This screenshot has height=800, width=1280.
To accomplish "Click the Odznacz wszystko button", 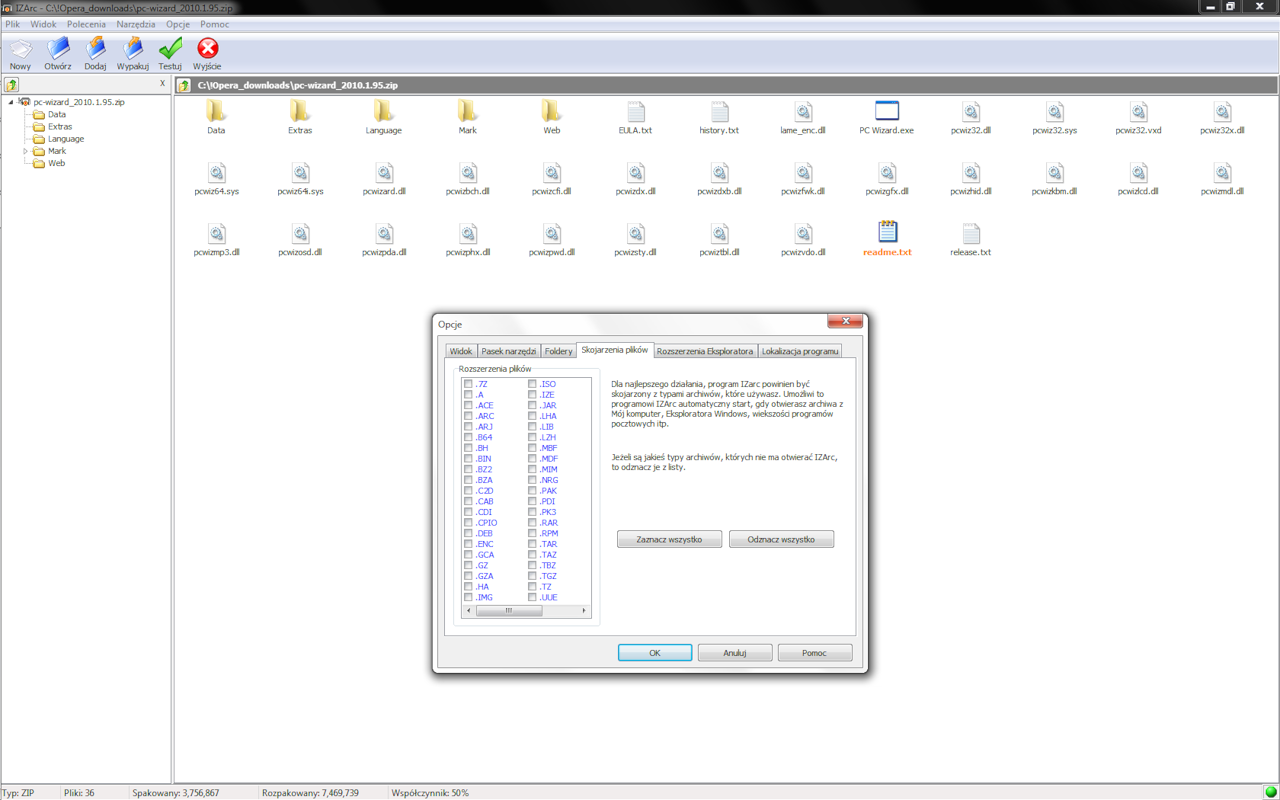I will tap(781, 539).
